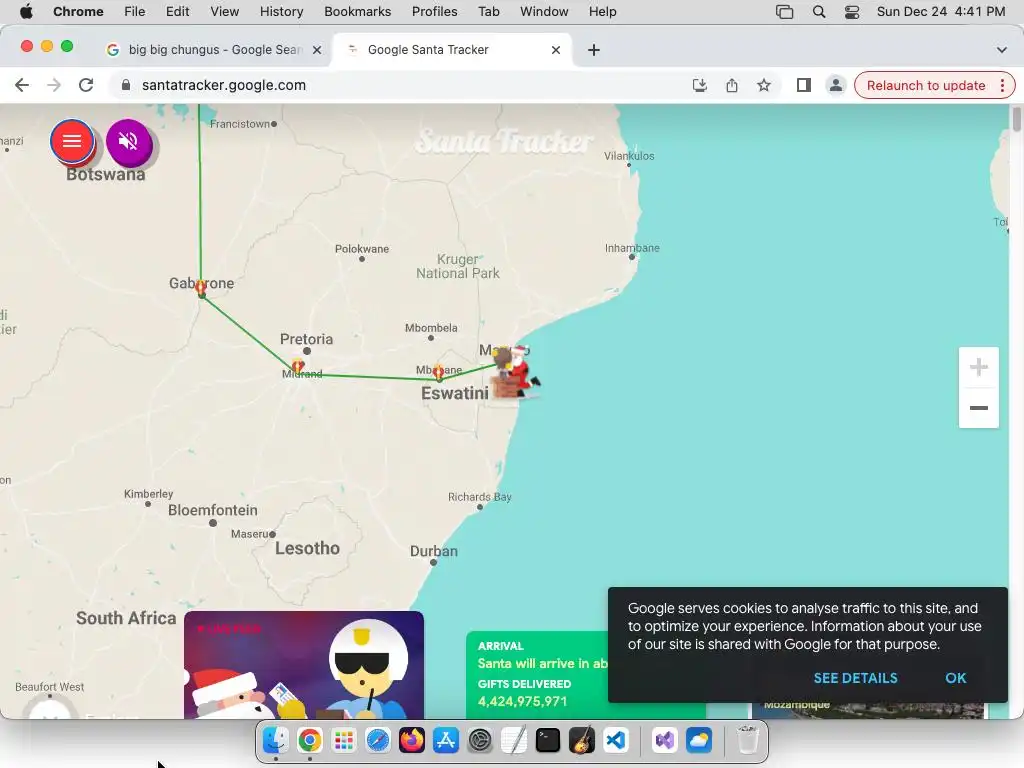The image size is (1024, 768).
Task: Switch to big big chungus tab
Action: pos(214,50)
